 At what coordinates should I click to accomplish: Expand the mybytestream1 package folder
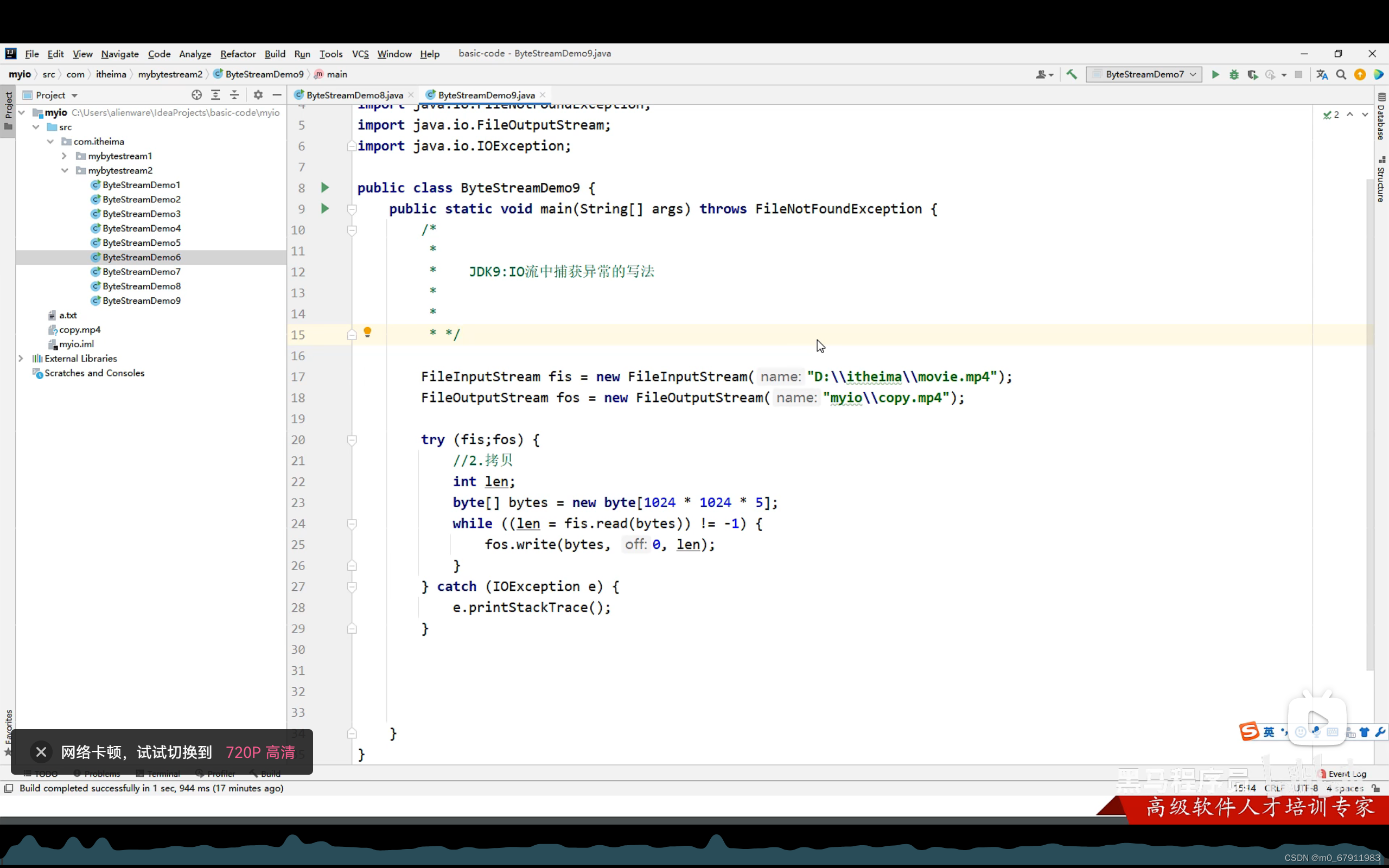pyautogui.click(x=64, y=156)
